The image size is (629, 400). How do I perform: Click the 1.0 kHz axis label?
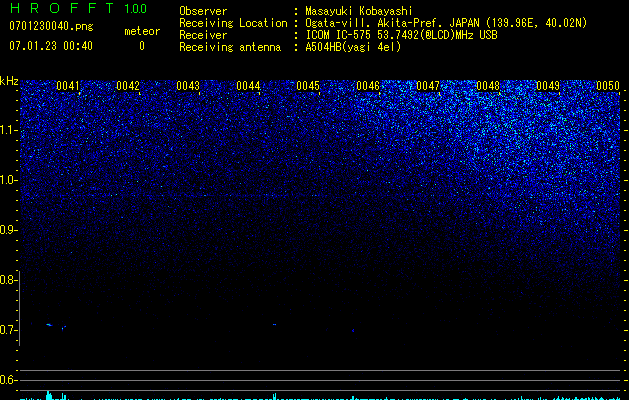[x=8, y=180]
